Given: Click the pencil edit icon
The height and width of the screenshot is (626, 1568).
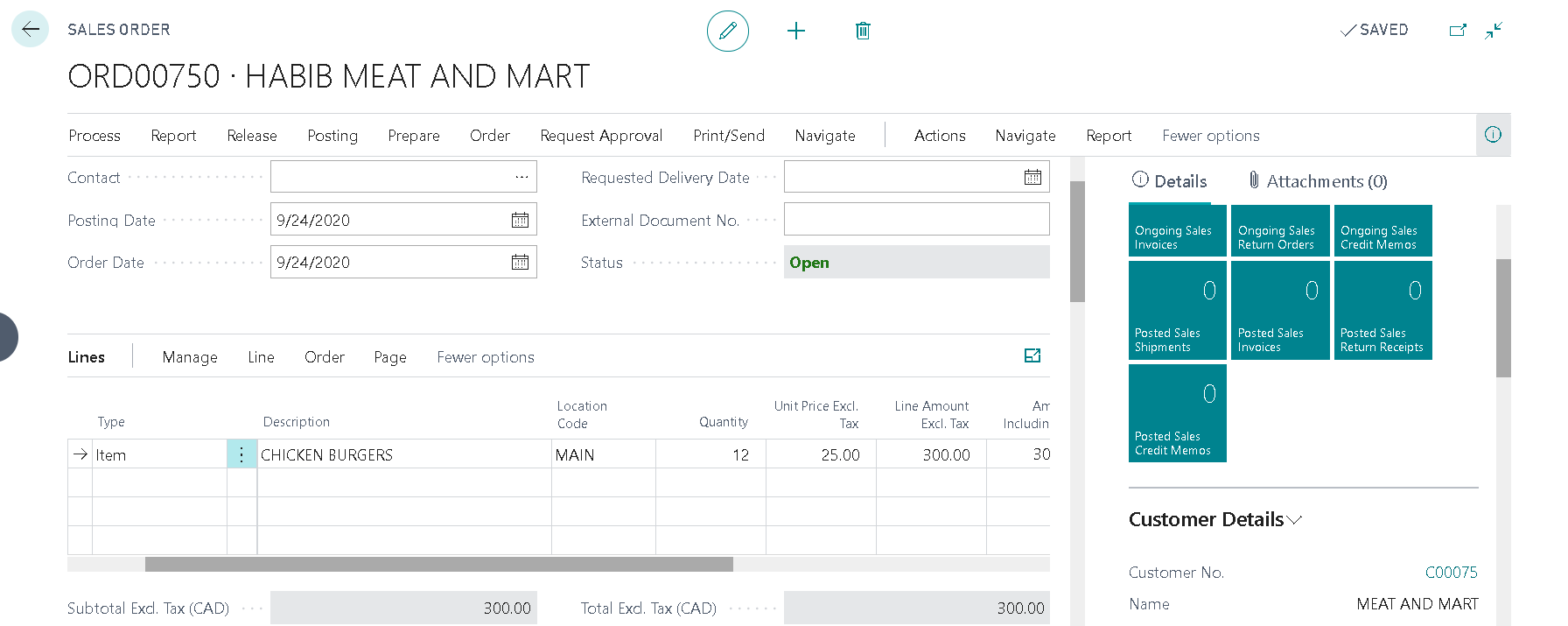Looking at the screenshot, I should tap(727, 32).
